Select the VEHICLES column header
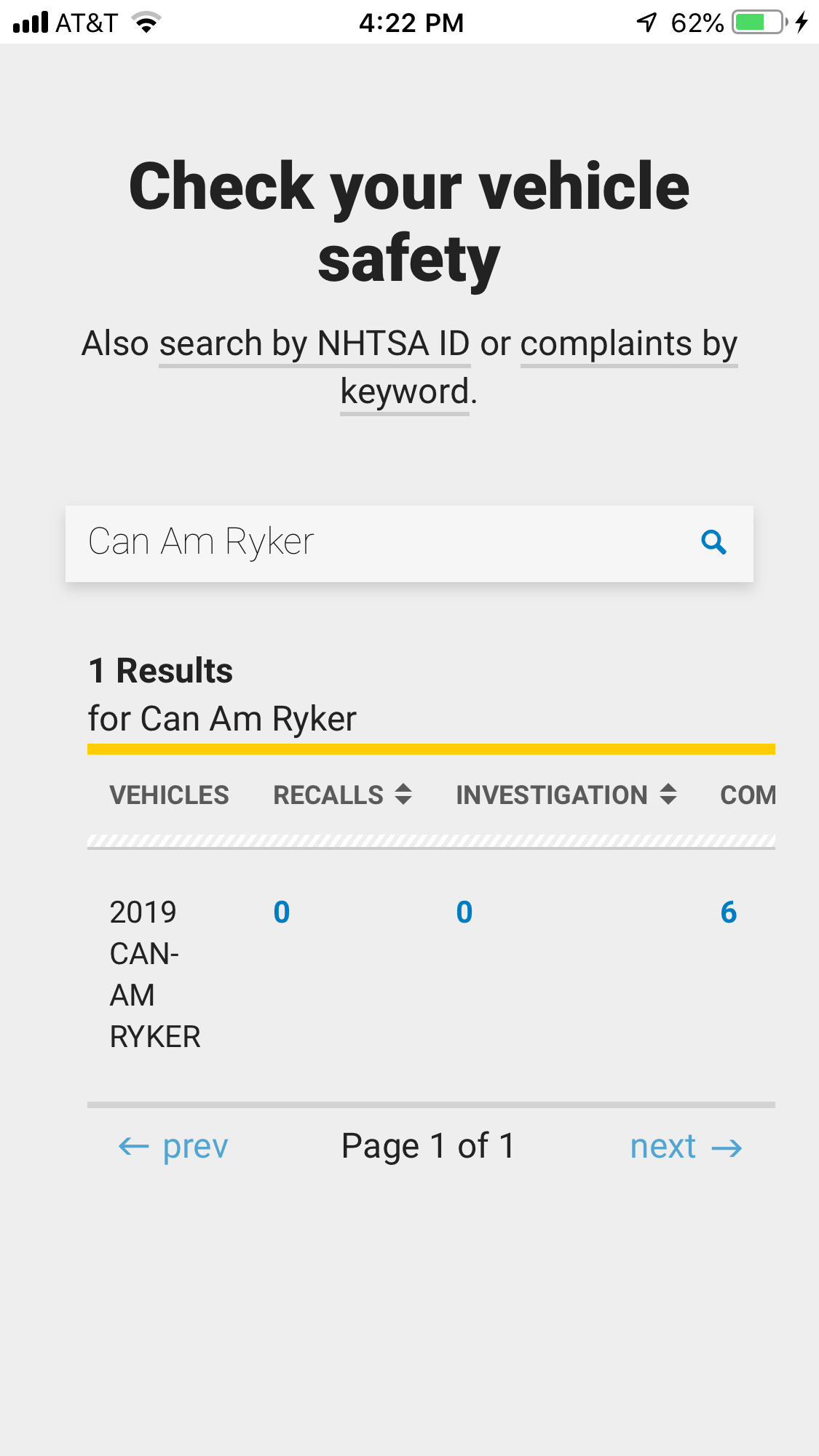 169,795
